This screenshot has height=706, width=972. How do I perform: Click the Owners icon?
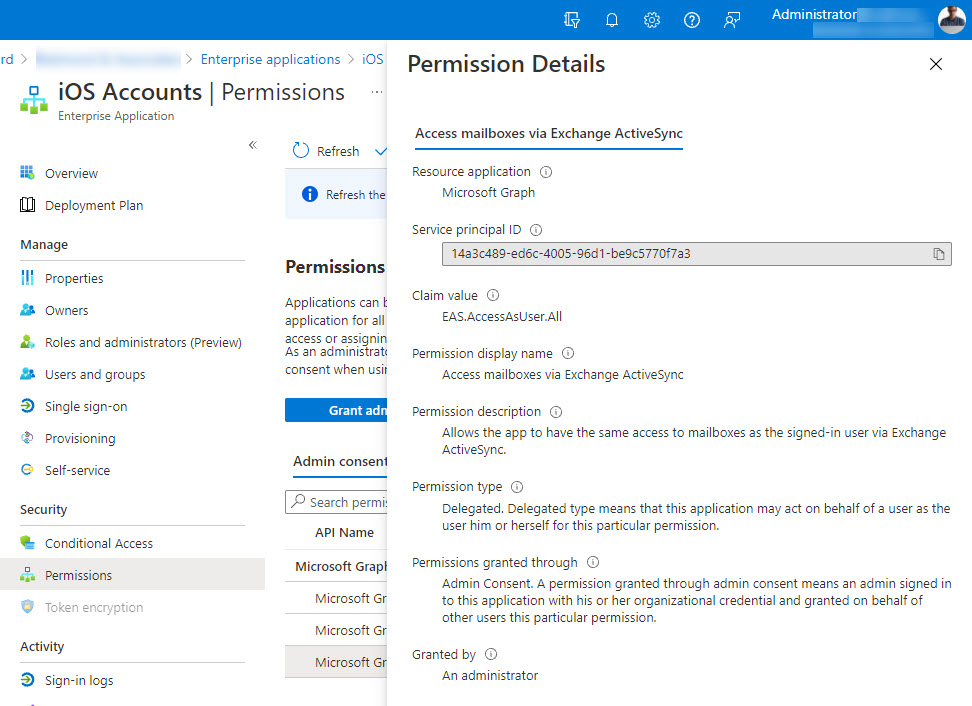point(27,310)
